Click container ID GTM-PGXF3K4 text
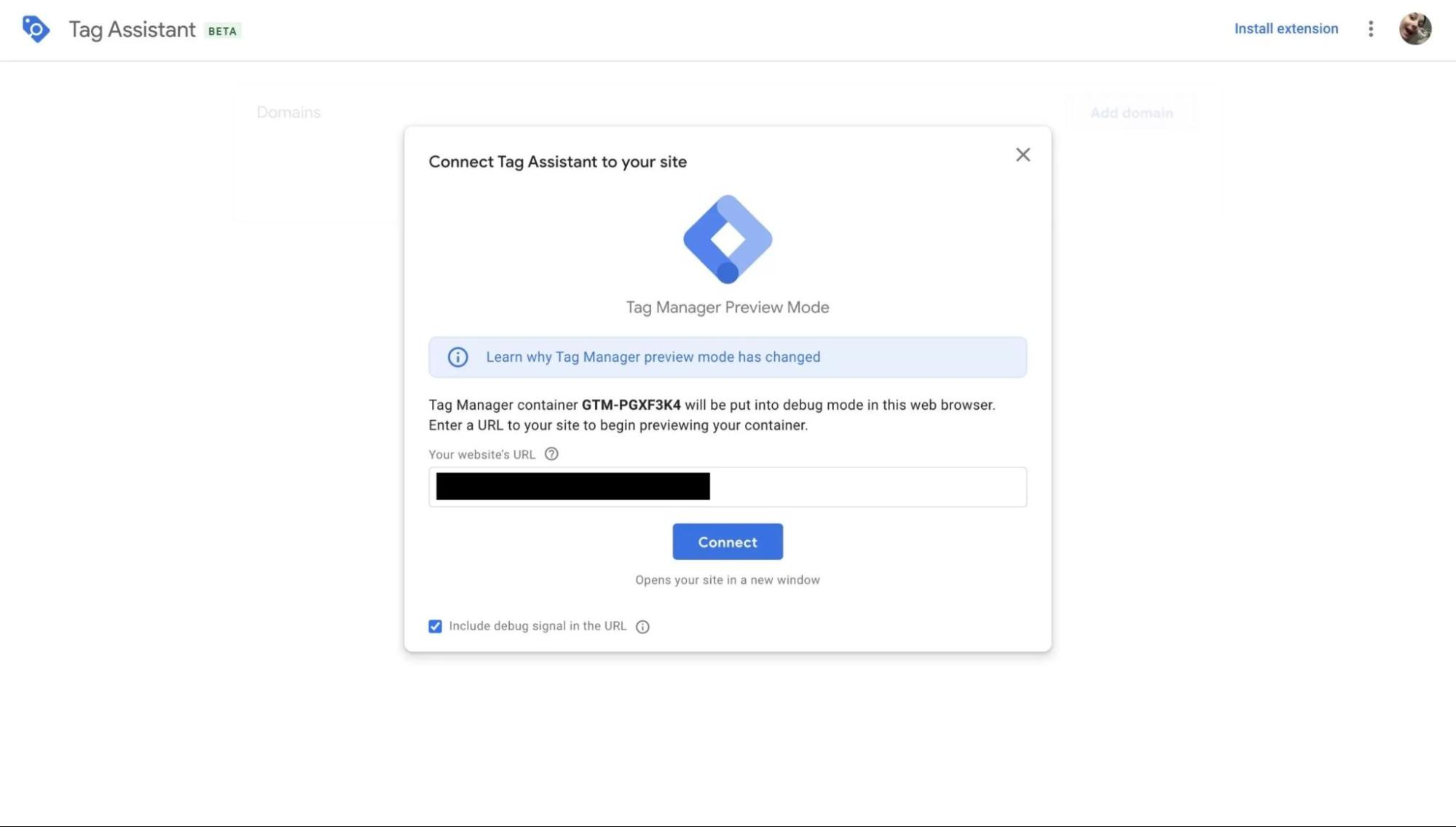 click(631, 405)
